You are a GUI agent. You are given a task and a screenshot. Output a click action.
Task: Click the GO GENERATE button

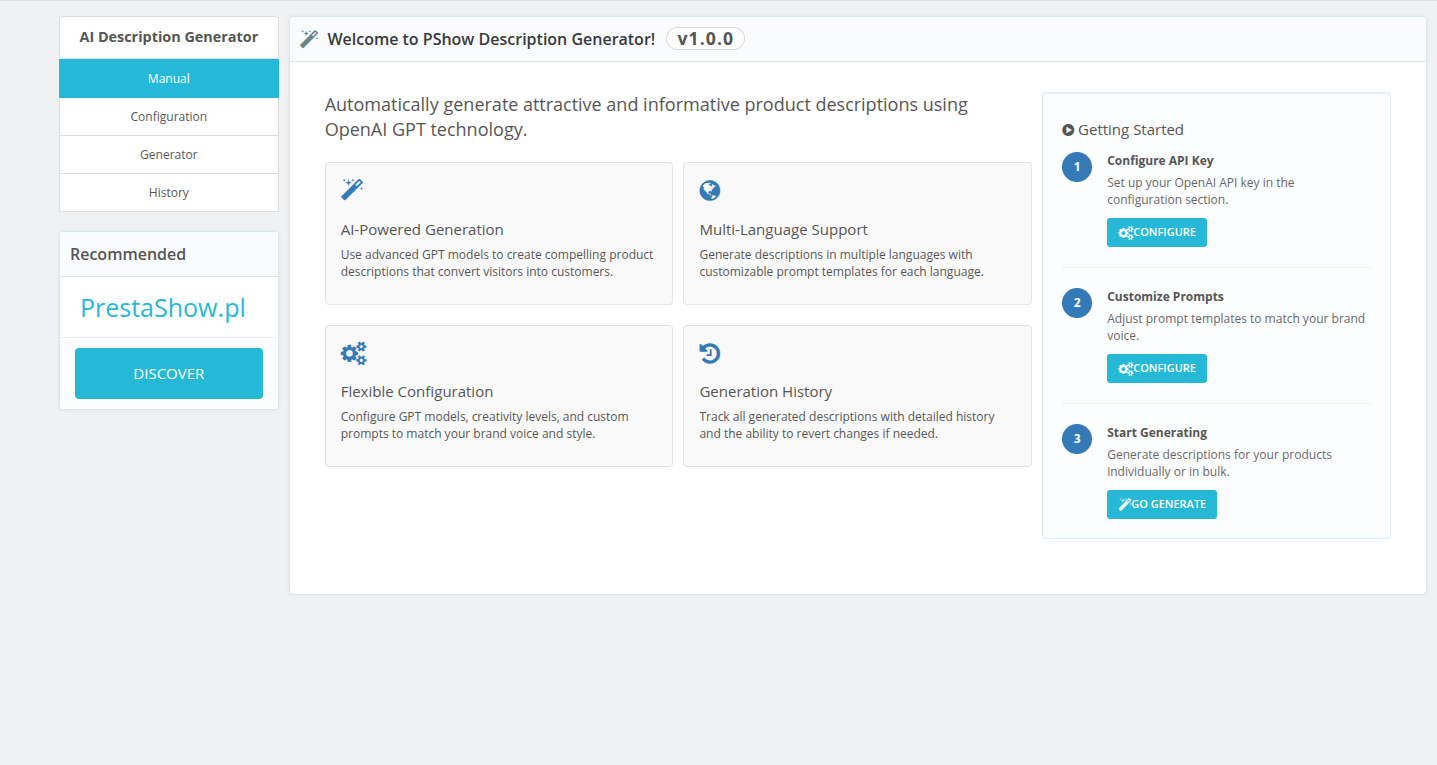[x=1162, y=504]
